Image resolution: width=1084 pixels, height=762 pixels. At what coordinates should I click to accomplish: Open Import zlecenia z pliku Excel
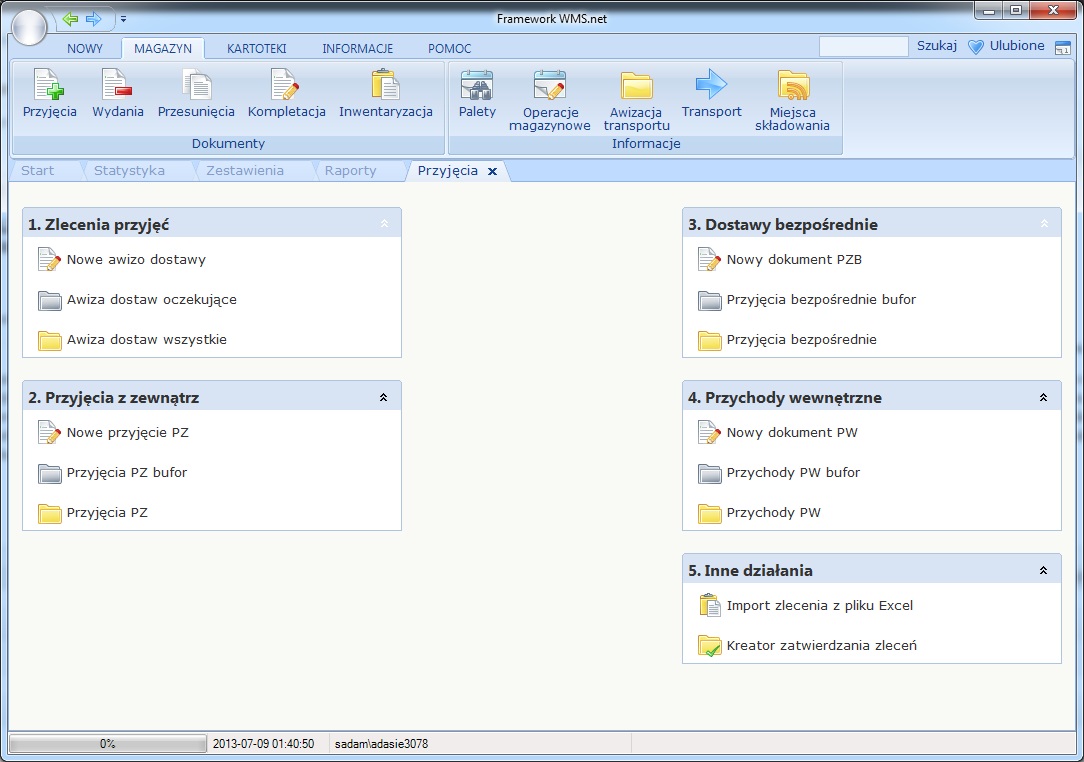tap(819, 606)
